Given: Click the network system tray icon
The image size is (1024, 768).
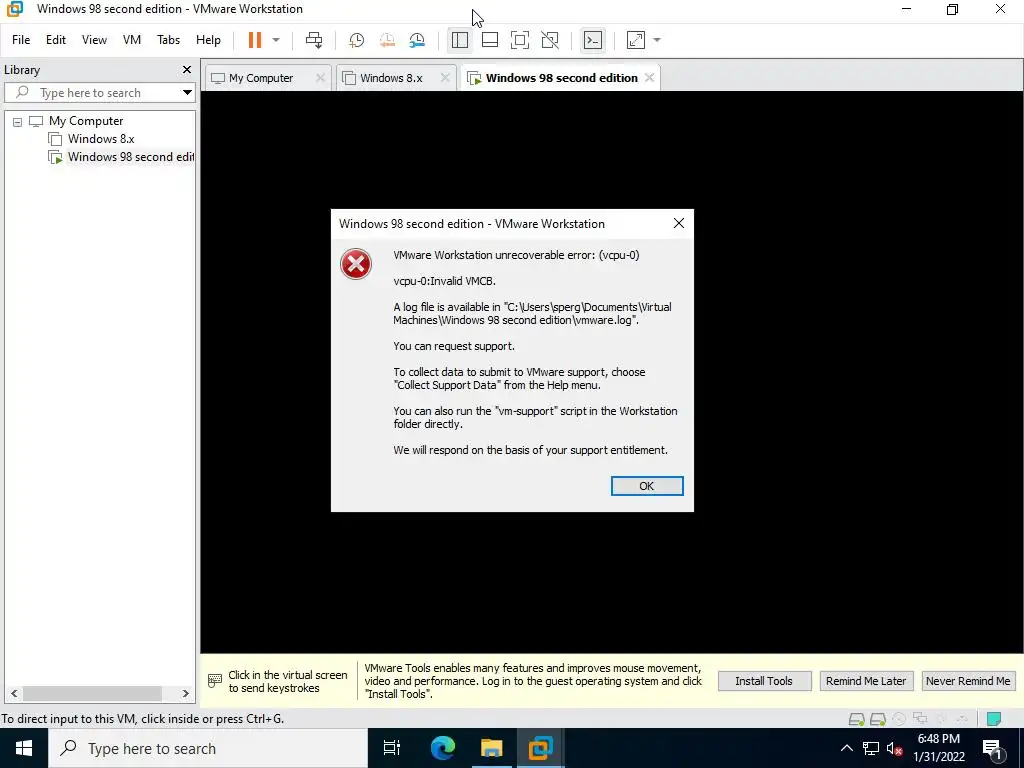Looking at the screenshot, I should point(871,748).
